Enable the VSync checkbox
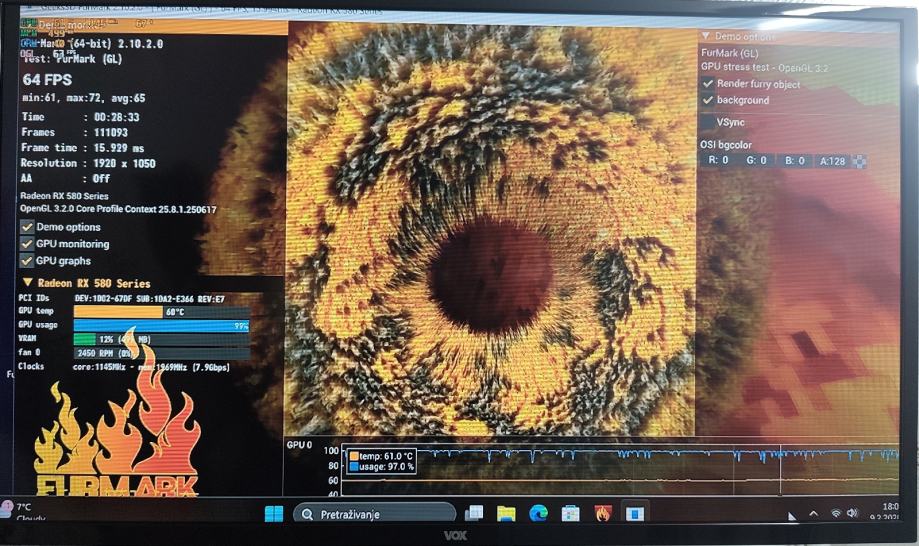The width and height of the screenshot is (919, 546). [708, 122]
